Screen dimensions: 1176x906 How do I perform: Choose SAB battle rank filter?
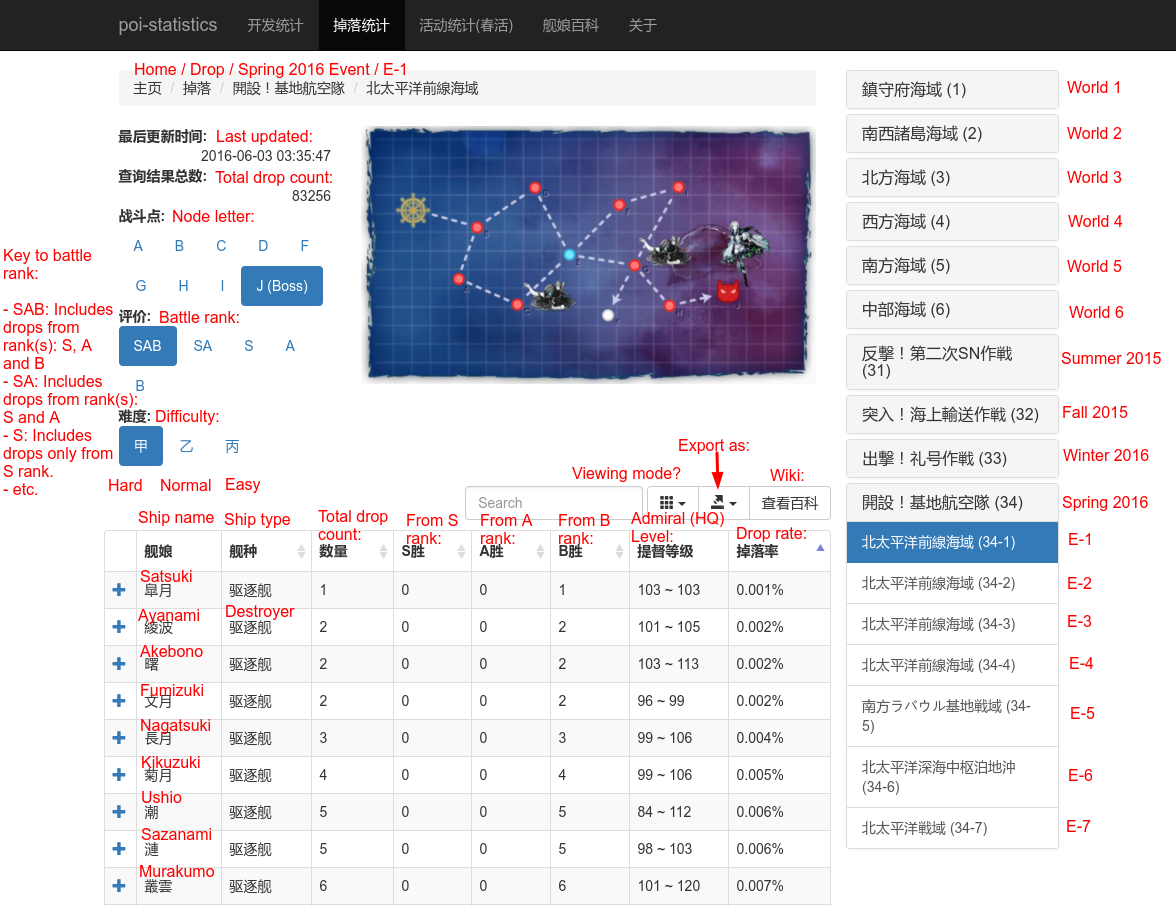pyautogui.click(x=148, y=346)
